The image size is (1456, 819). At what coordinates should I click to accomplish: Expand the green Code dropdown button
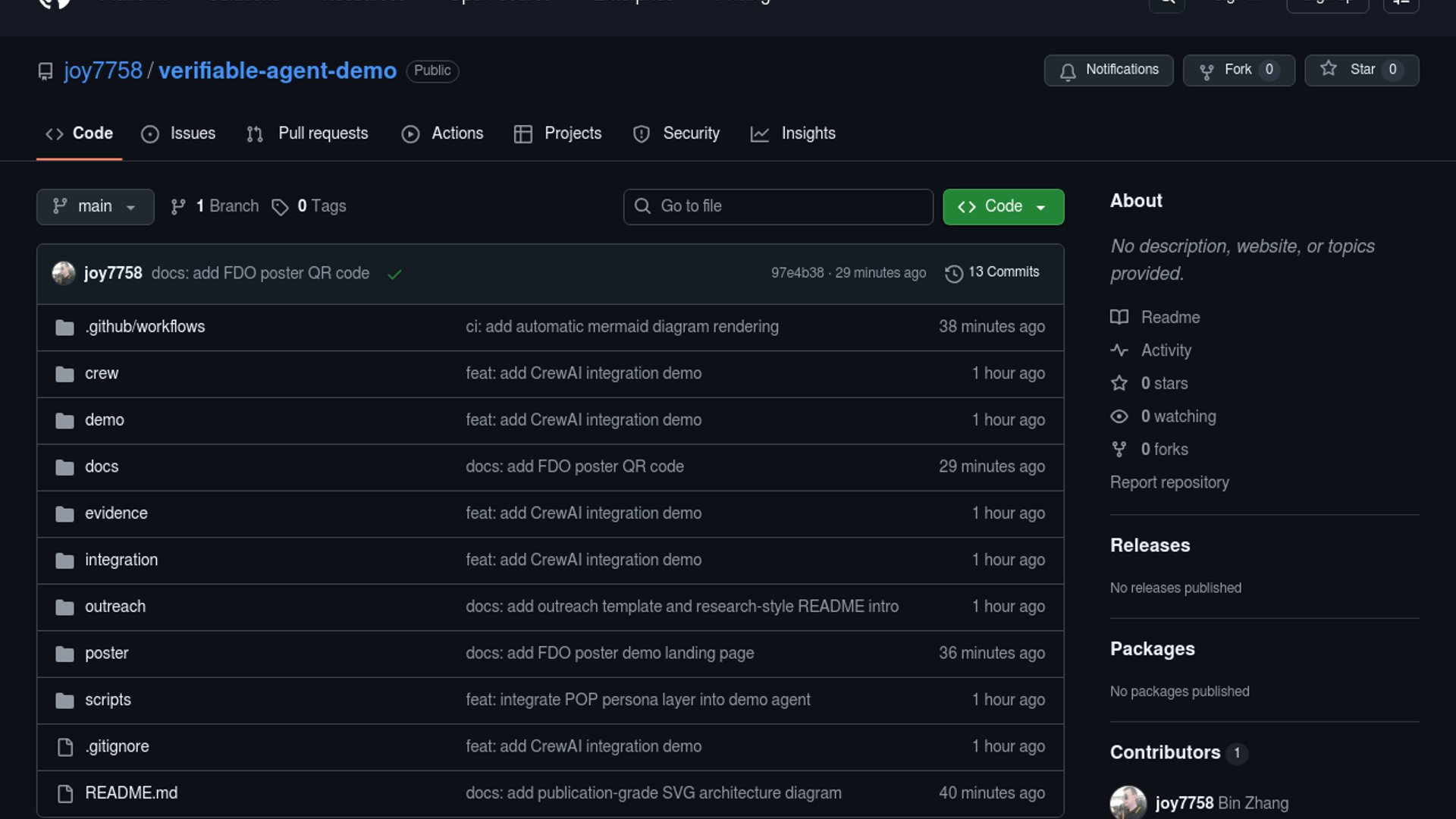click(x=1003, y=207)
